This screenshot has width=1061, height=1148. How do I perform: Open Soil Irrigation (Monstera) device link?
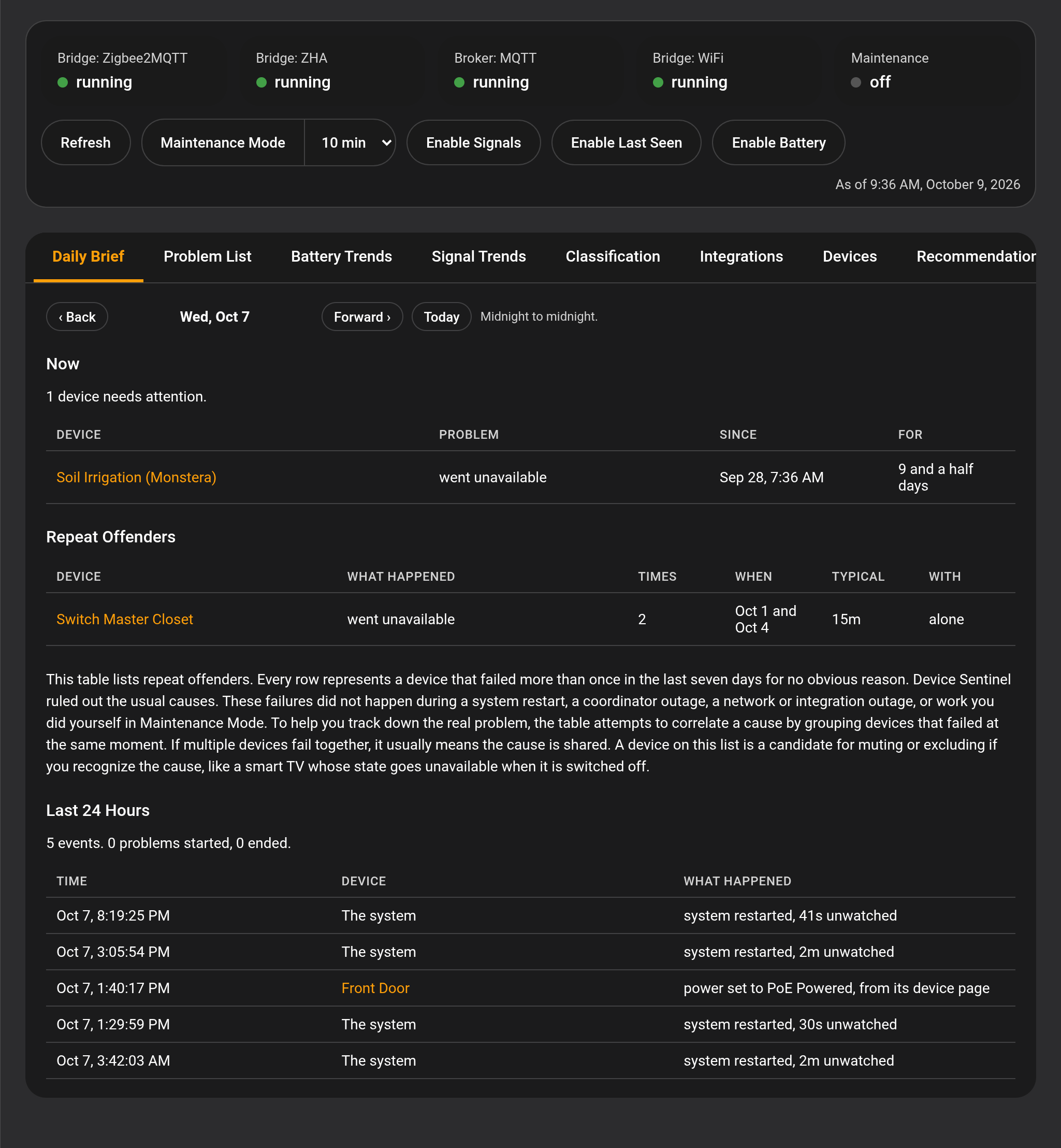pos(136,477)
